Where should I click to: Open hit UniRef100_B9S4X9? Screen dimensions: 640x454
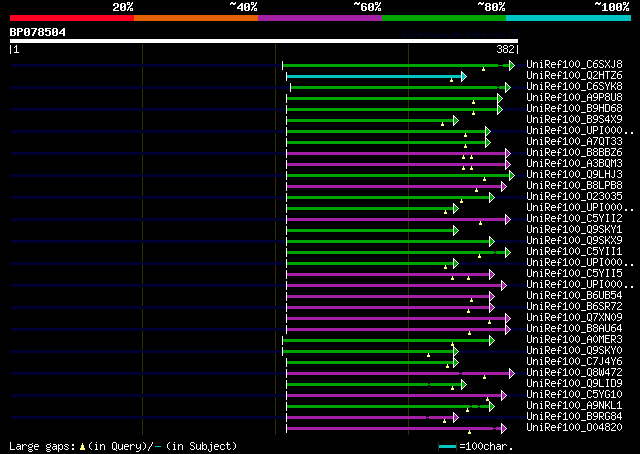(574, 119)
